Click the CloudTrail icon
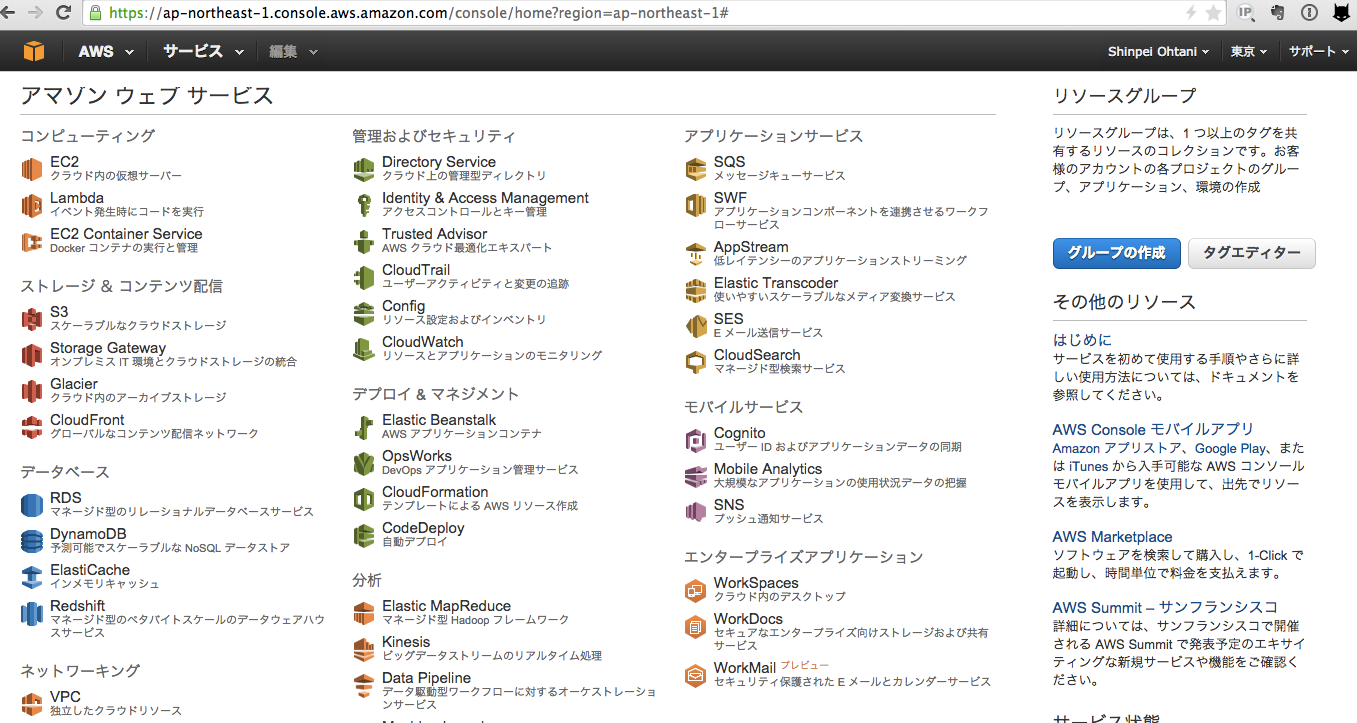The image size is (1357, 723). 364,277
